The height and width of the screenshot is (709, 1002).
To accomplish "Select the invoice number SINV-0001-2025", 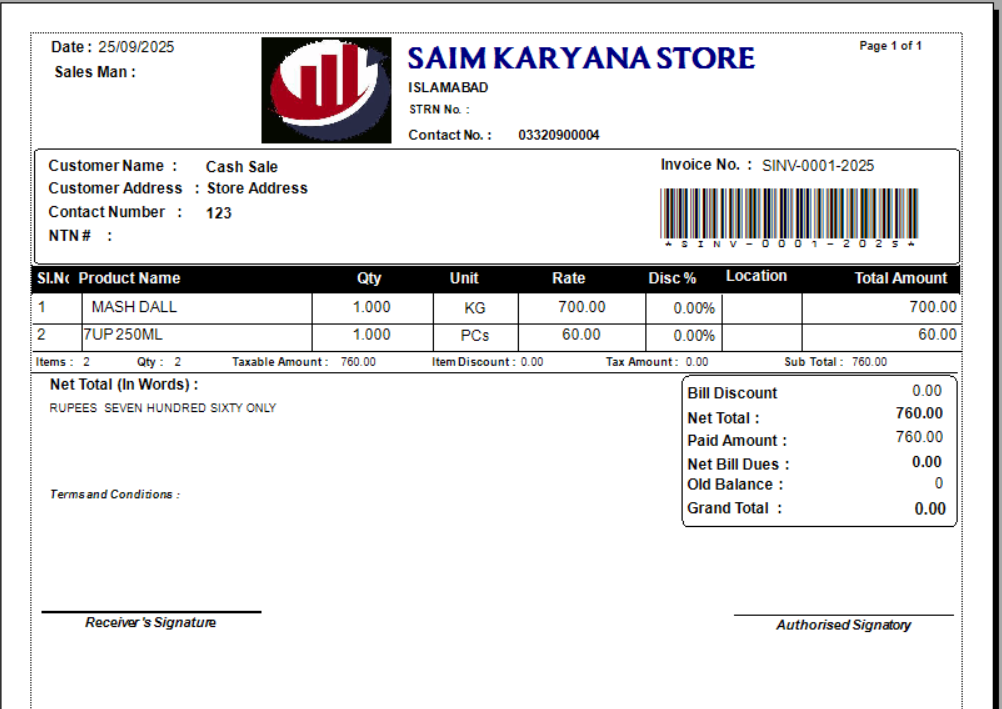I will pos(817,166).
